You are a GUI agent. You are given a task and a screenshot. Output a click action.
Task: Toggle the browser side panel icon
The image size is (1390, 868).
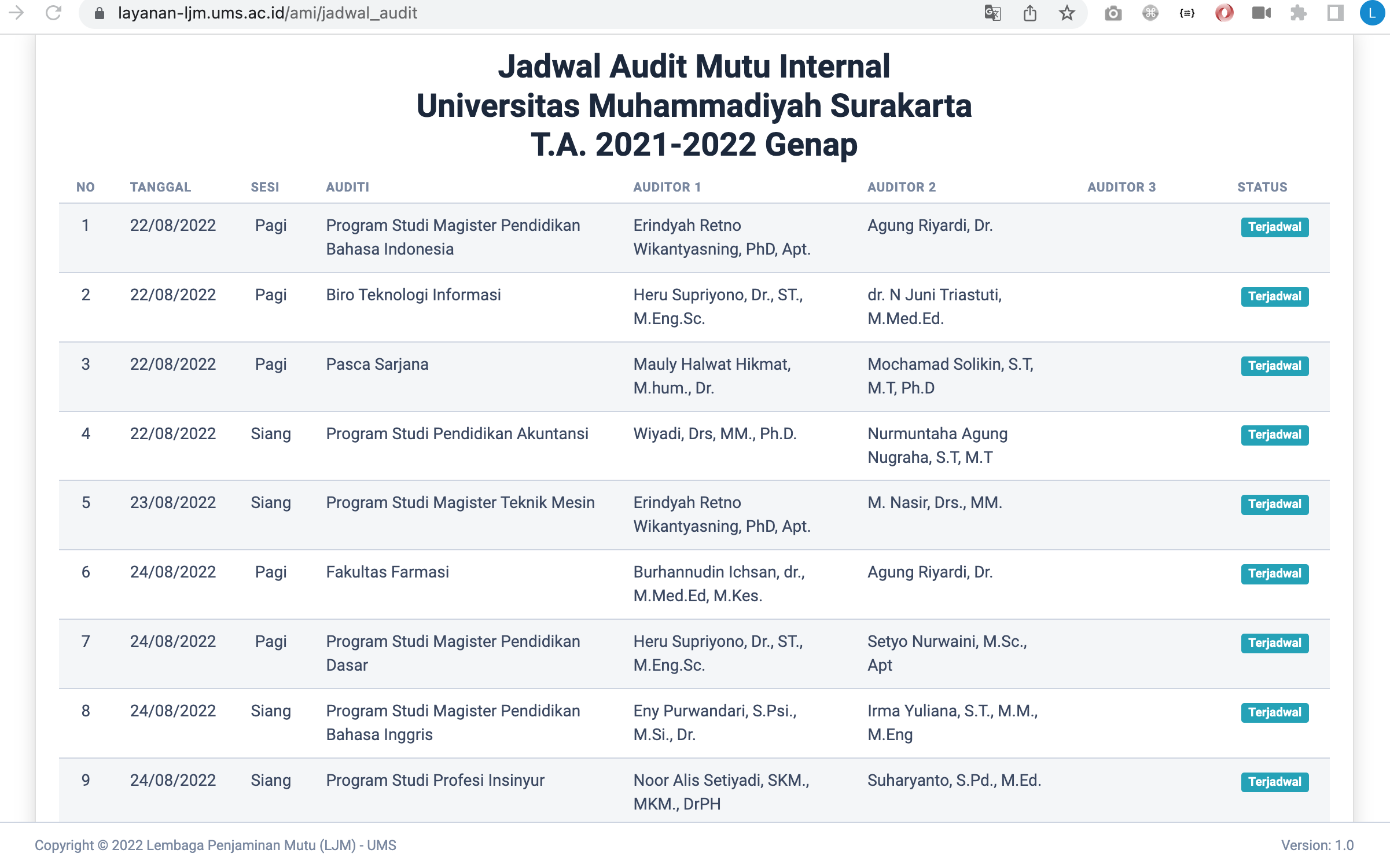(1335, 13)
